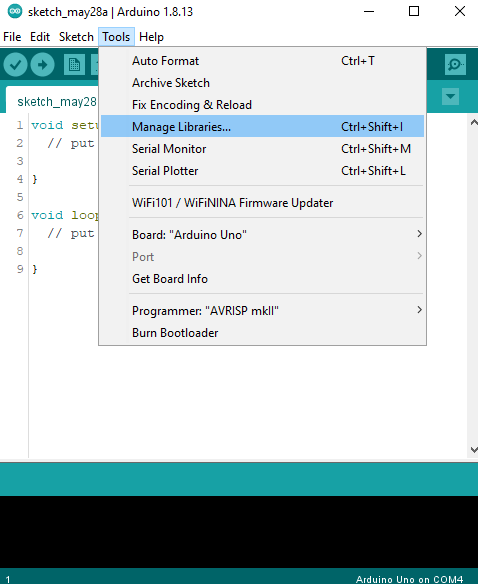The height and width of the screenshot is (584, 478).
Task: Click line number 1 in status bar
Action: point(8,579)
